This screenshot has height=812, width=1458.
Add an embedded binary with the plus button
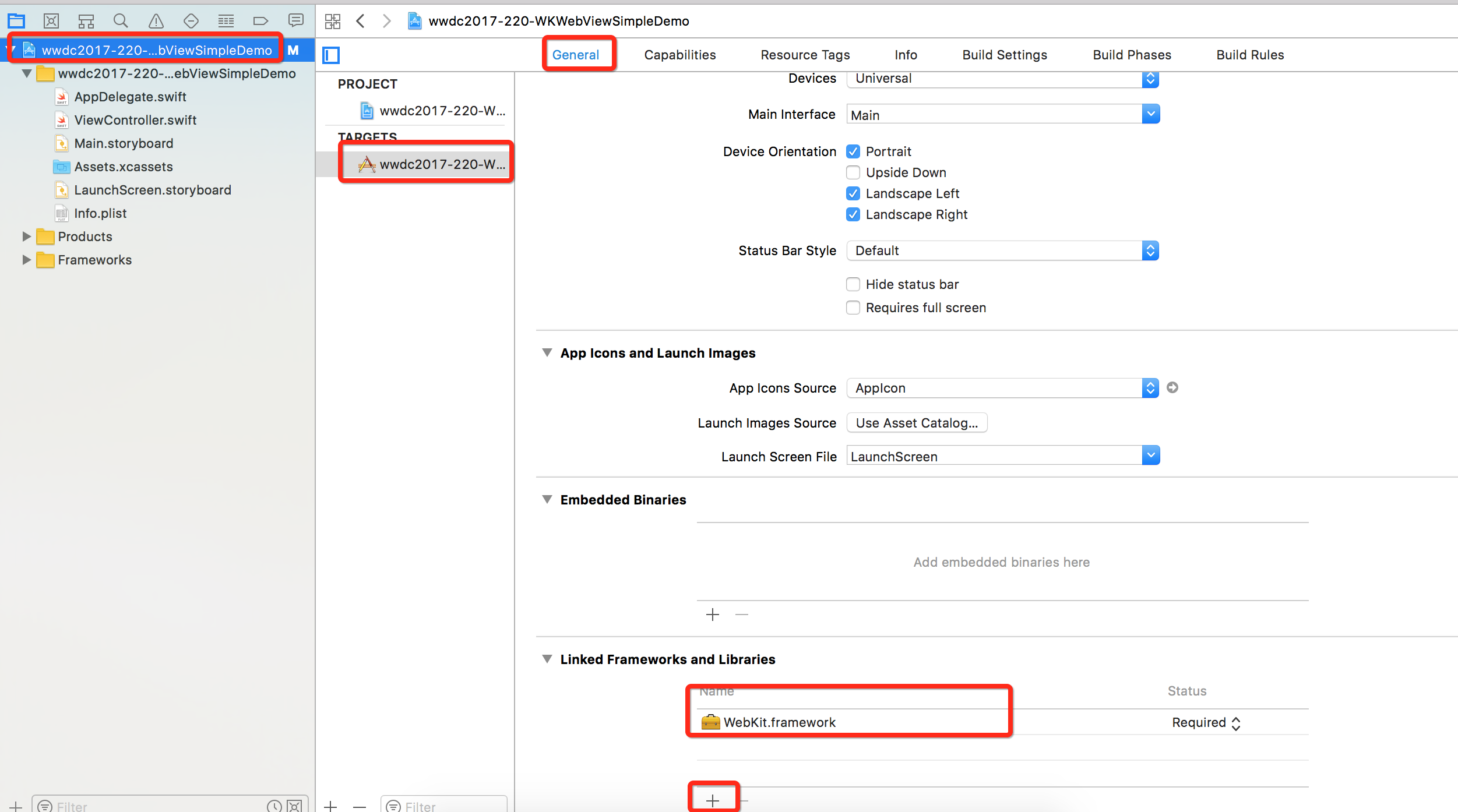712,615
